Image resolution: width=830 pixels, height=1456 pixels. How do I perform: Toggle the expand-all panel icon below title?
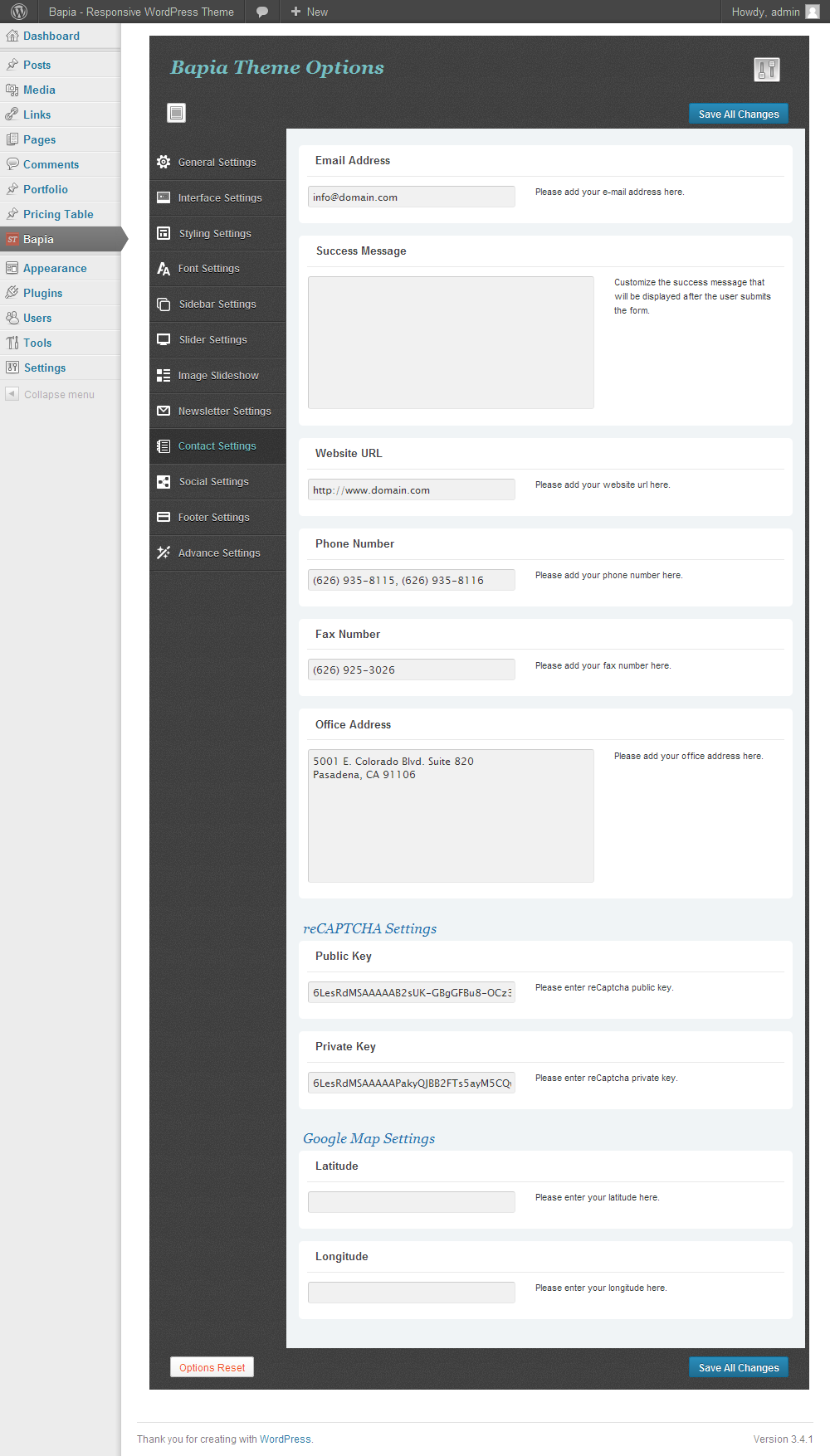click(177, 113)
